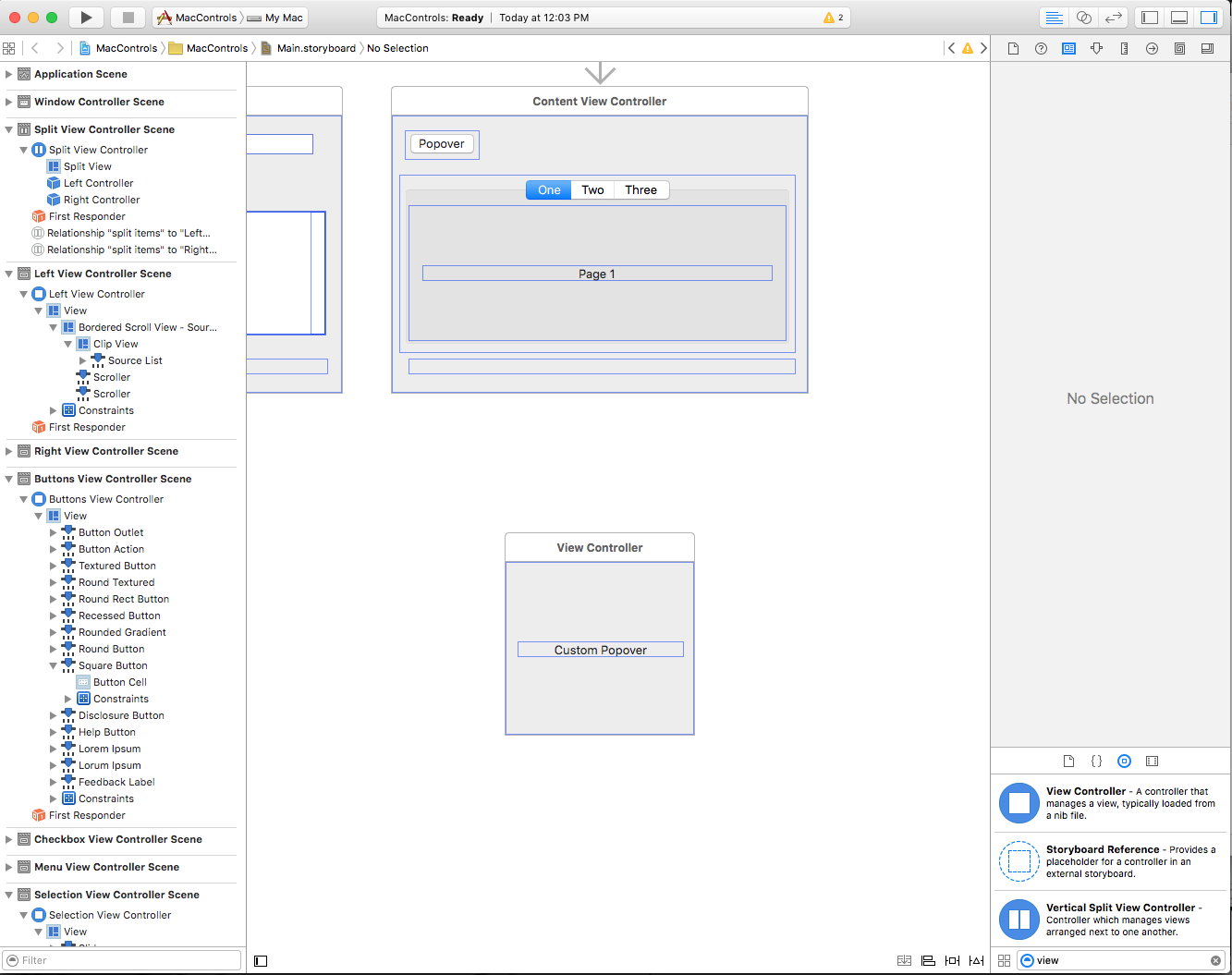Toggle the Debug area visibility
1232x975 pixels.
pos(1177,17)
